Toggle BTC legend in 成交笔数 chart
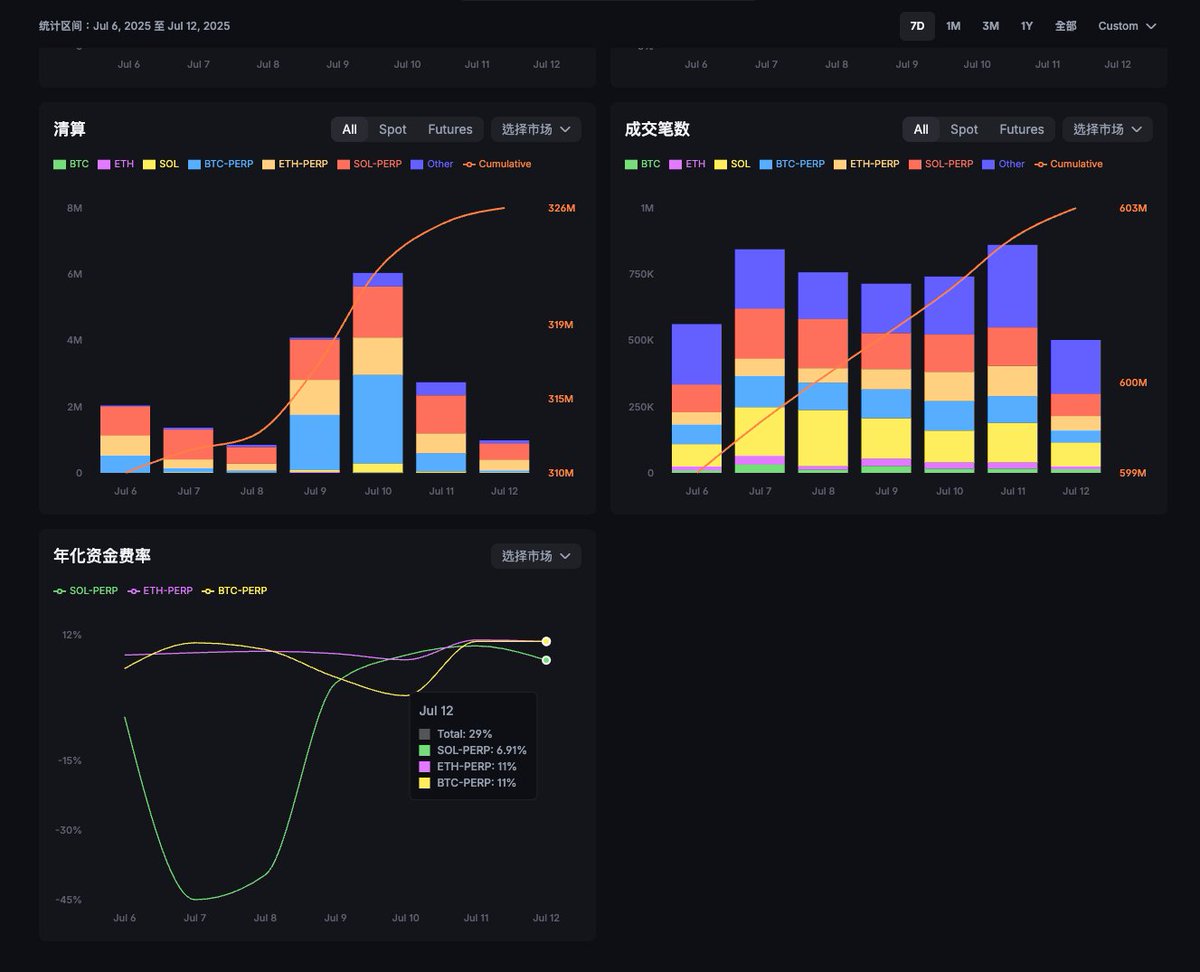1200x972 pixels. pyautogui.click(x=643, y=164)
